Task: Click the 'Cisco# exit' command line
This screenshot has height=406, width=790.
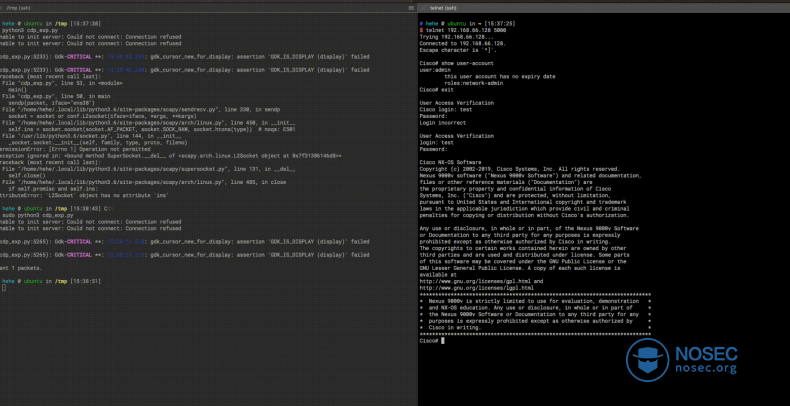Action: click(436, 90)
